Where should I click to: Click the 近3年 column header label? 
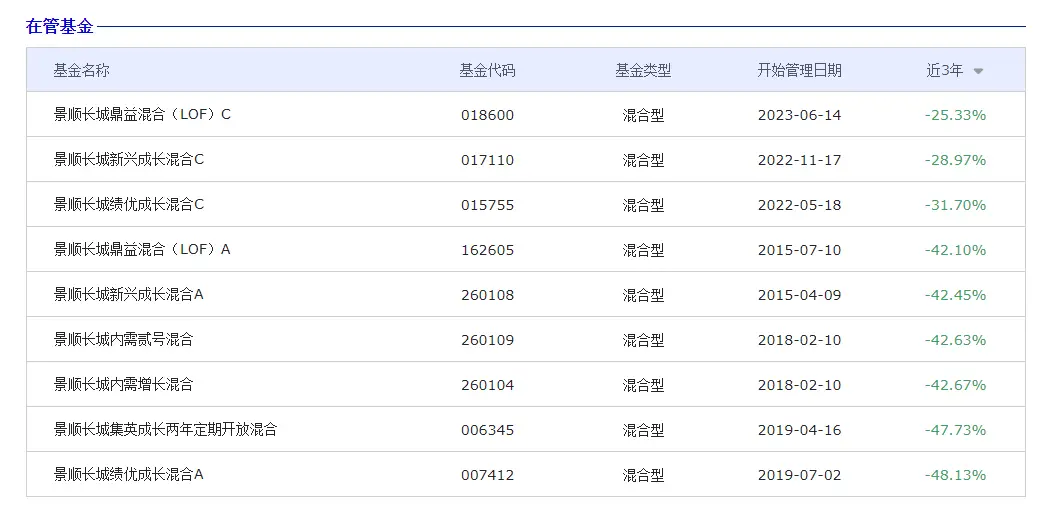click(x=945, y=70)
